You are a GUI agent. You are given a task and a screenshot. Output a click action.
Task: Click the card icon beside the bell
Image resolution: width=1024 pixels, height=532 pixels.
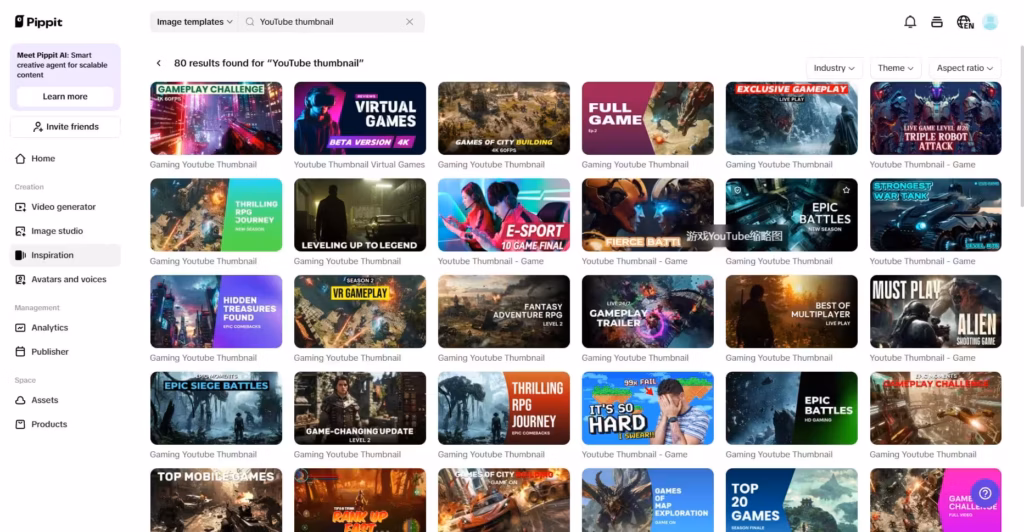[x=937, y=22]
